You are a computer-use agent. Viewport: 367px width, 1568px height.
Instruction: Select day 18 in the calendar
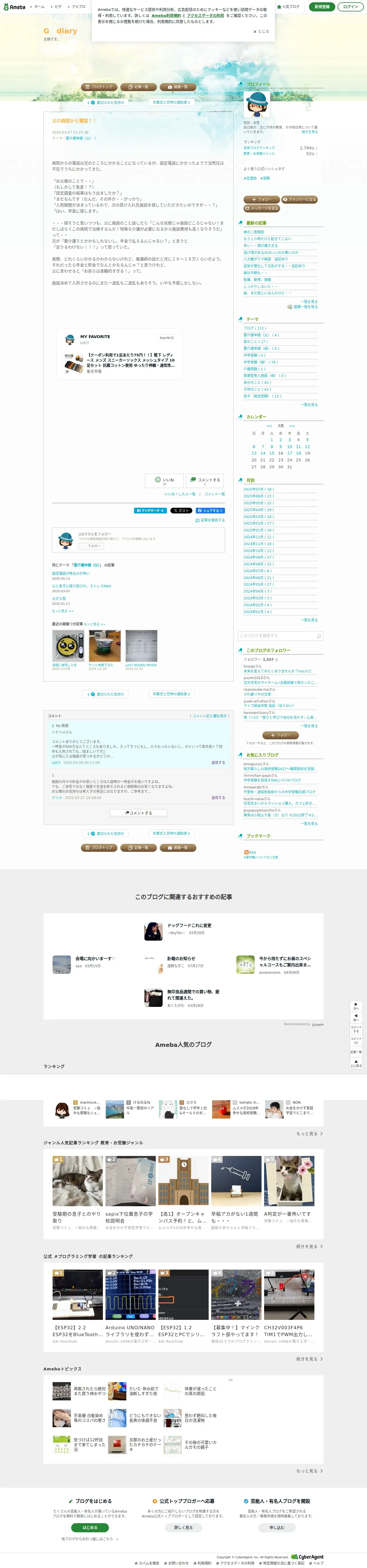(298, 453)
